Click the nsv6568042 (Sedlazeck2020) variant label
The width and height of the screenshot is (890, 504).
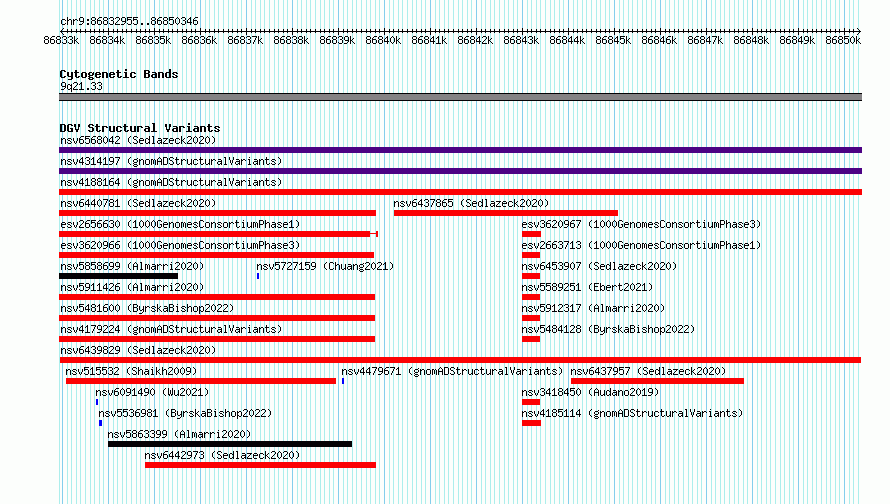point(138,140)
